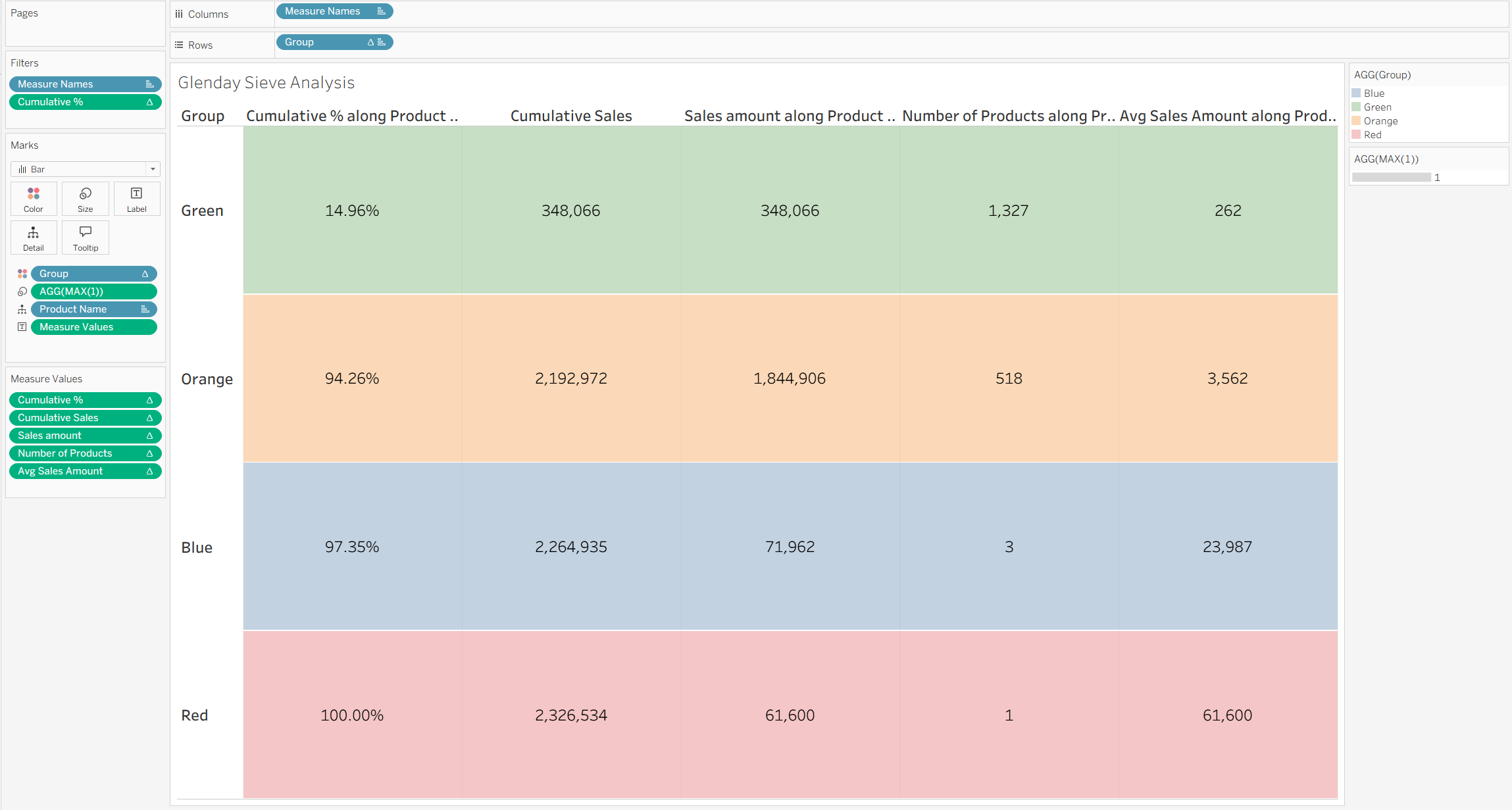Click the Orange legend color swatch

(x=1356, y=121)
